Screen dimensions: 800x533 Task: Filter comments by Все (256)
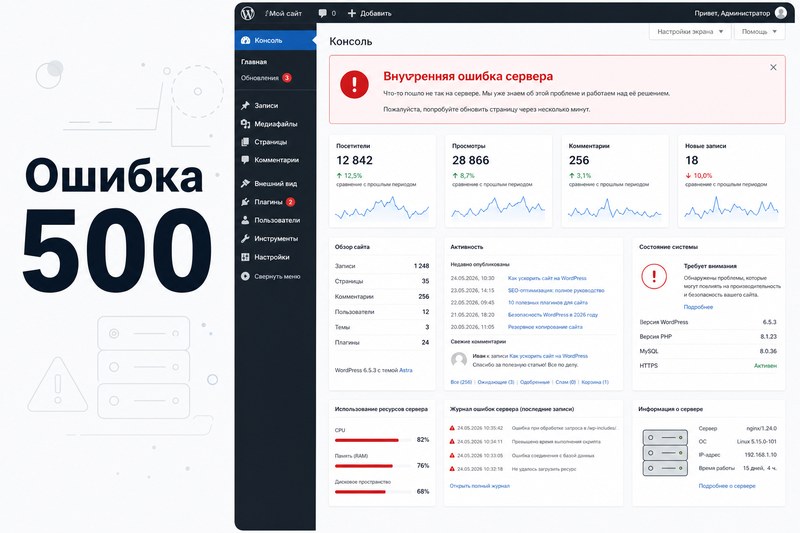tap(461, 382)
